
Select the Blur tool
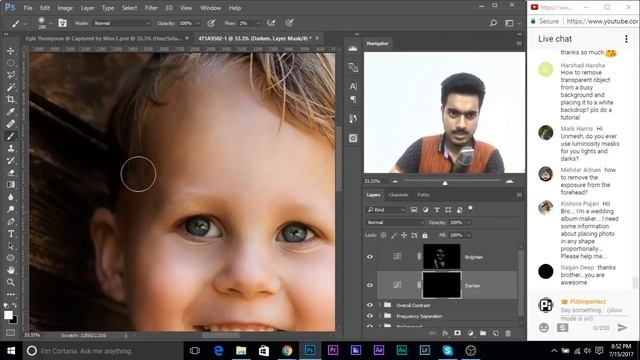(11, 197)
